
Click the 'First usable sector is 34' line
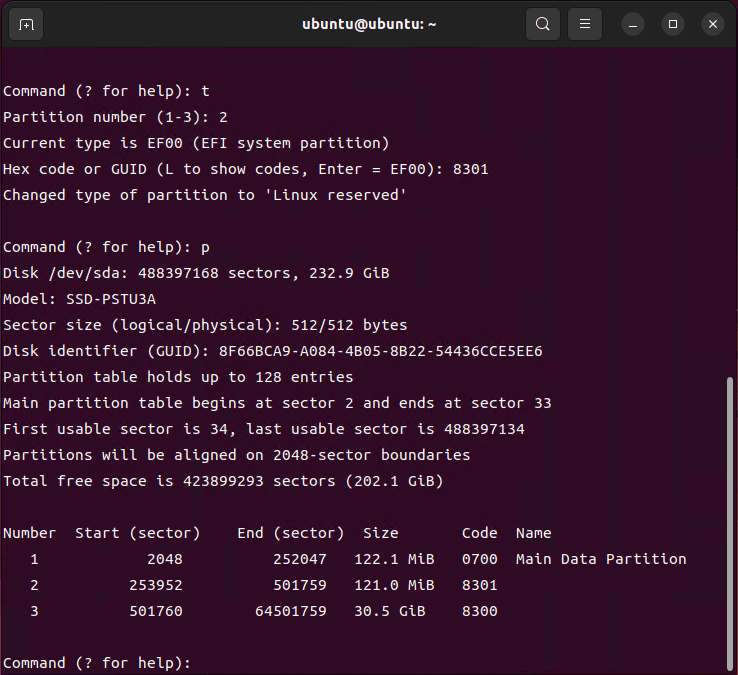click(264, 429)
